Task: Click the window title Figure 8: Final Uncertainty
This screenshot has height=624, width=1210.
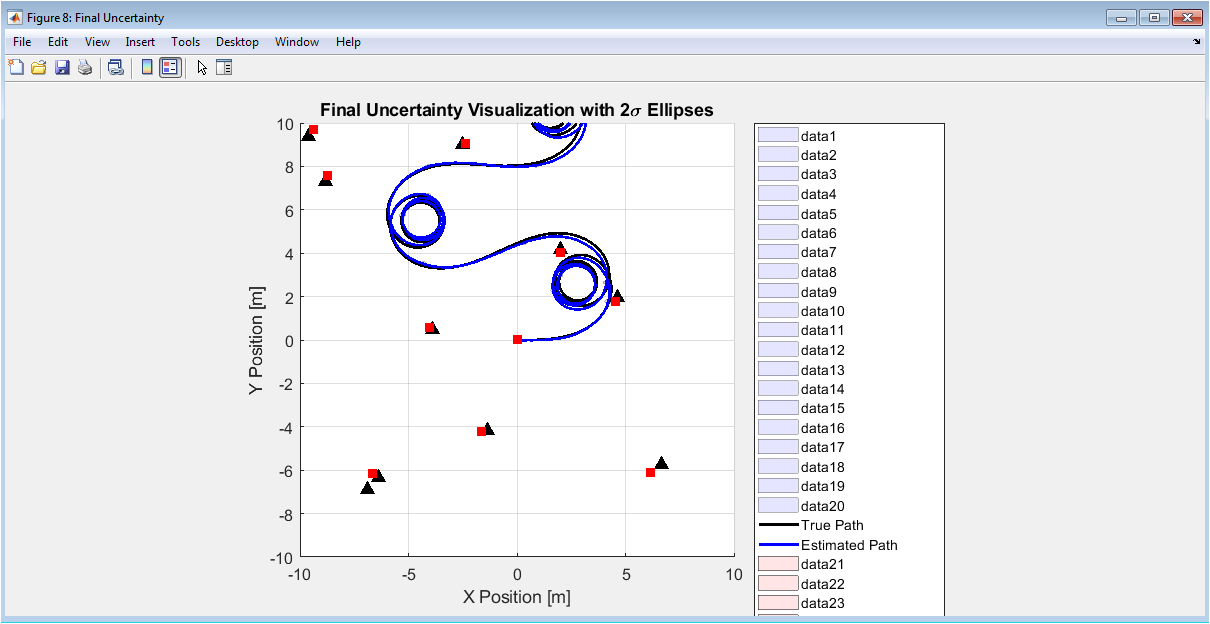Action: (95, 18)
